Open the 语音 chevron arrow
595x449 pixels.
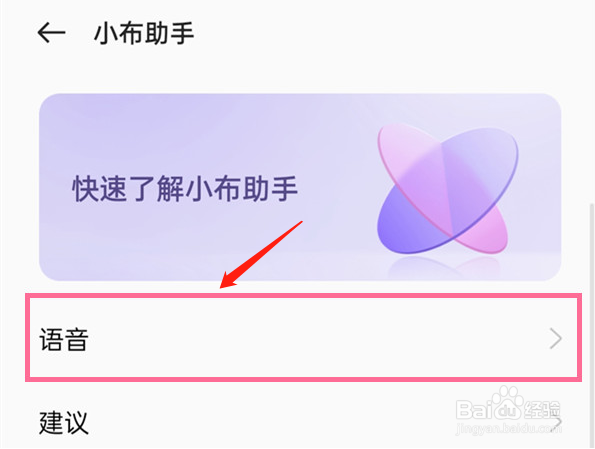(555, 339)
